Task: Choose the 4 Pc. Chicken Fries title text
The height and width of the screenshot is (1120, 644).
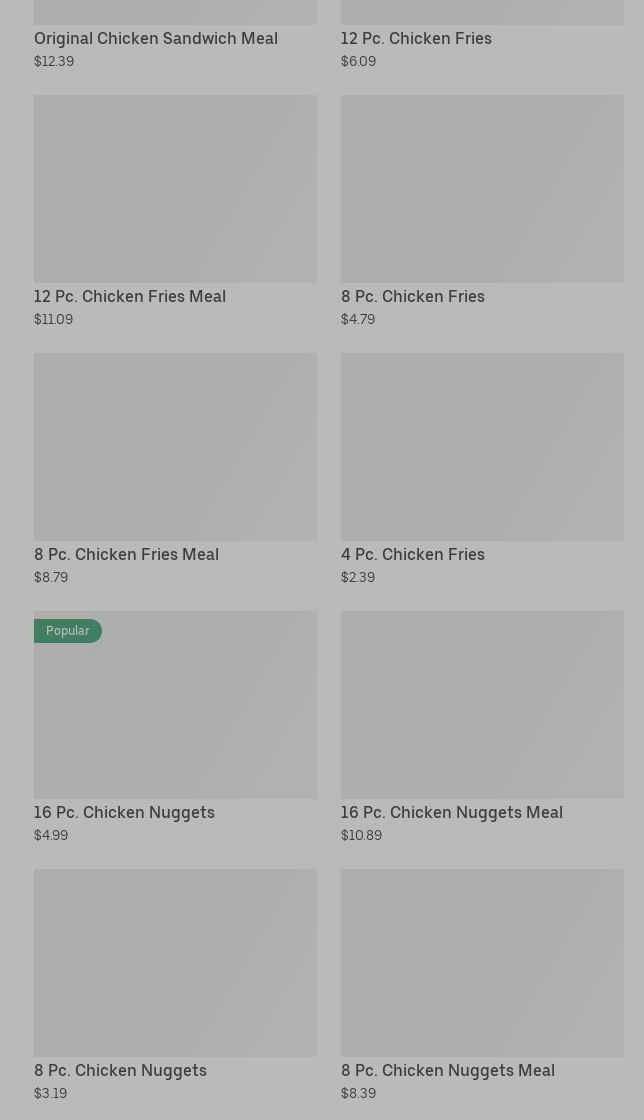Action: (x=412, y=554)
